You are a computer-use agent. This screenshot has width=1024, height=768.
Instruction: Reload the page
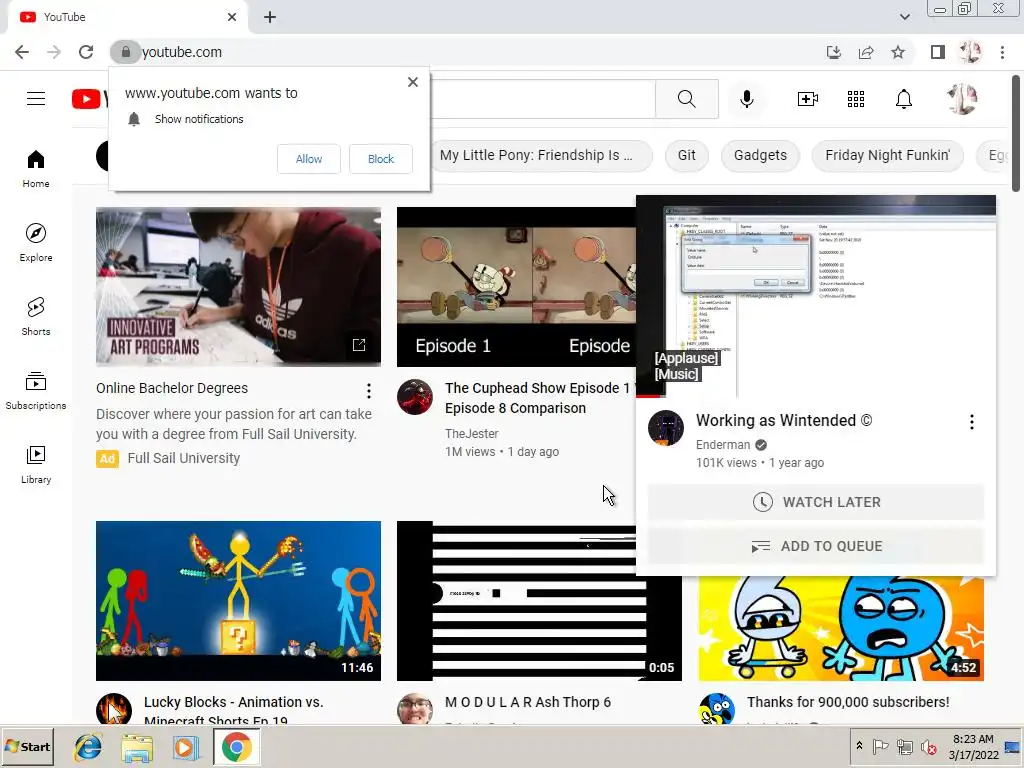tap(86, 52)
